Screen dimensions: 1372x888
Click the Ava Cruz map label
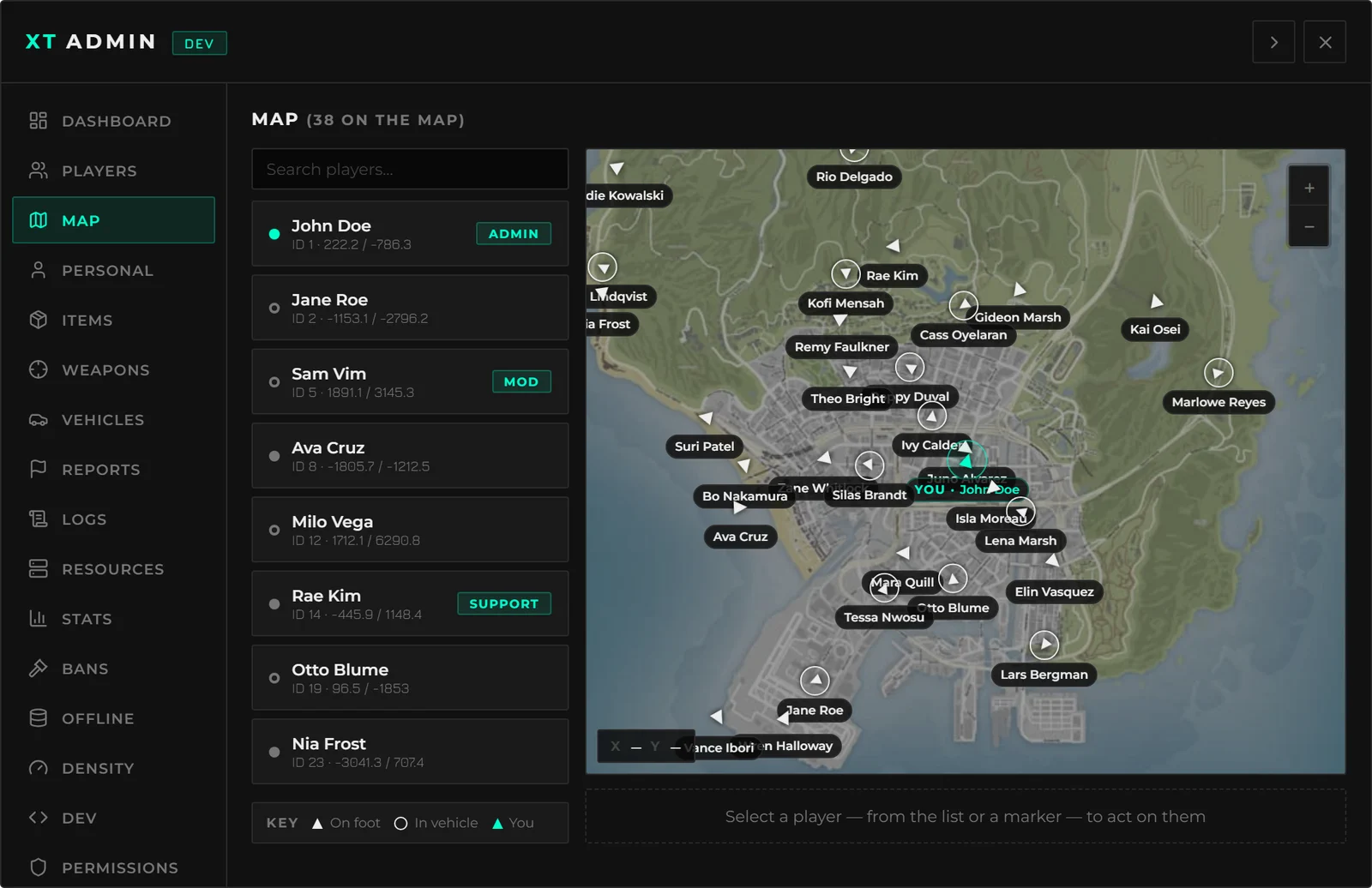click(740, 537)
